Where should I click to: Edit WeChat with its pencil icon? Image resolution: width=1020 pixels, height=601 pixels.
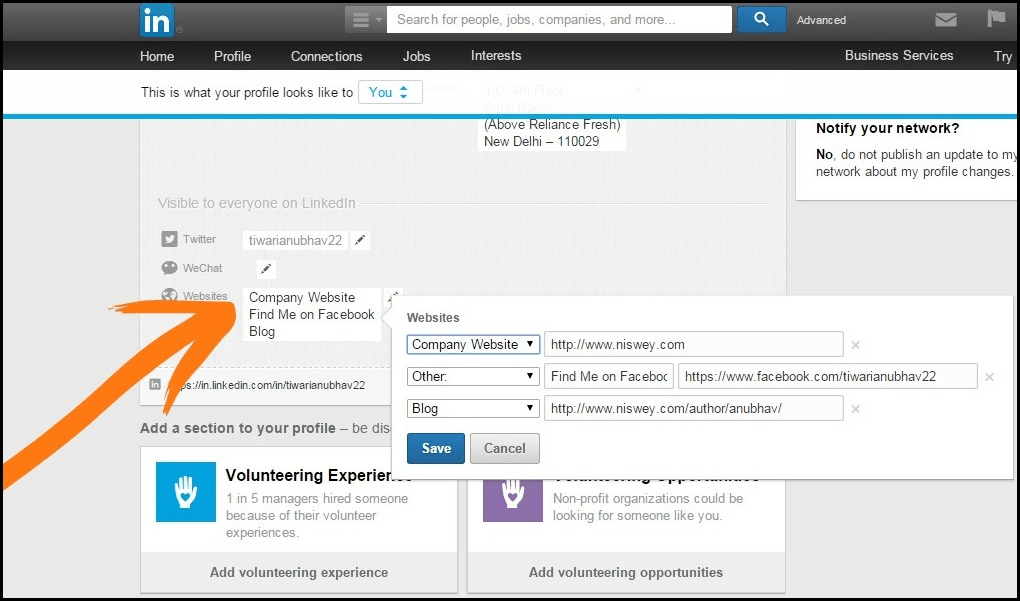click(x=265, y=269)
